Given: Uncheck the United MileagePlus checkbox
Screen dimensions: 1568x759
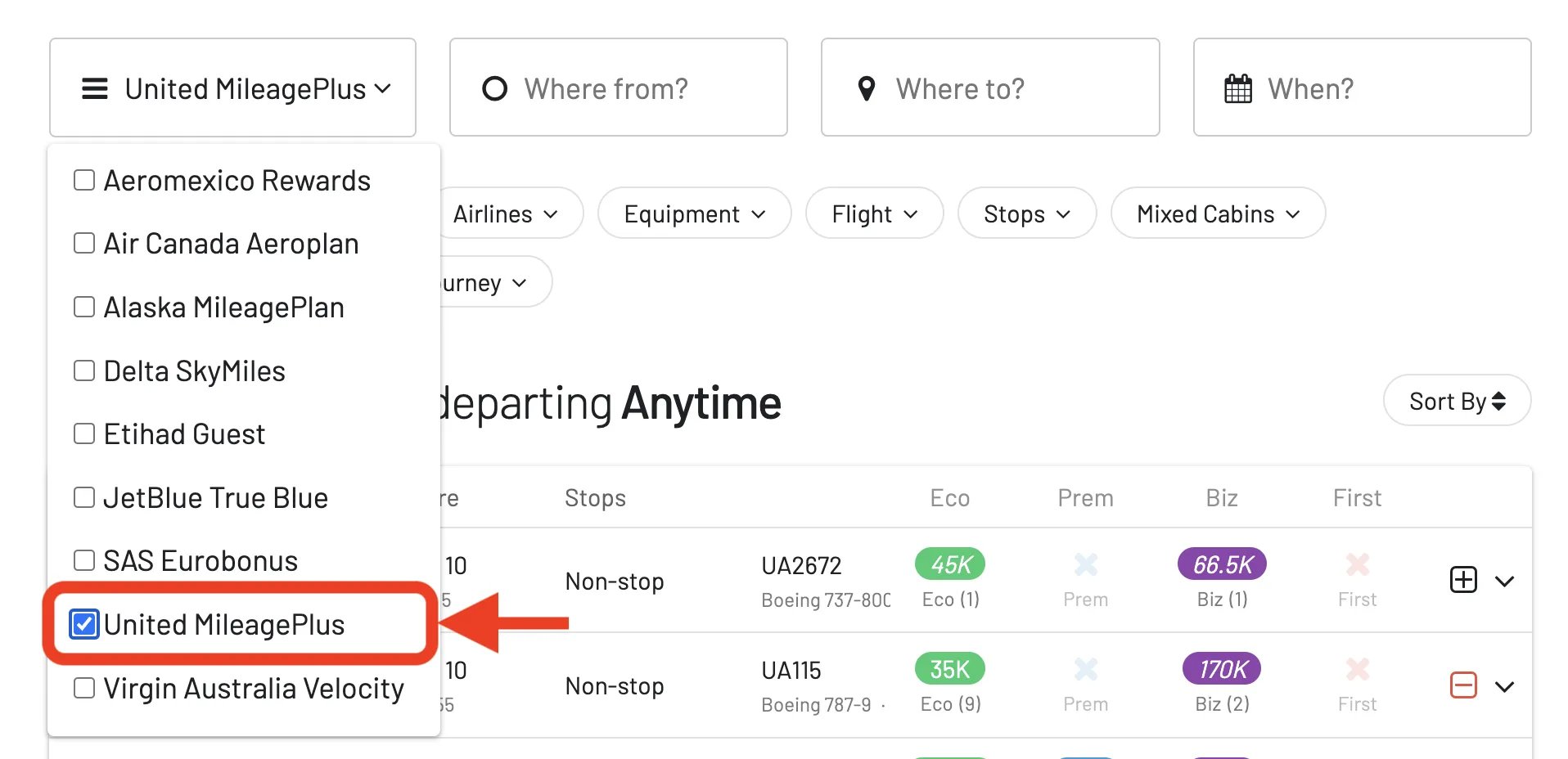Looking at the screenshot, I should 84,624.
